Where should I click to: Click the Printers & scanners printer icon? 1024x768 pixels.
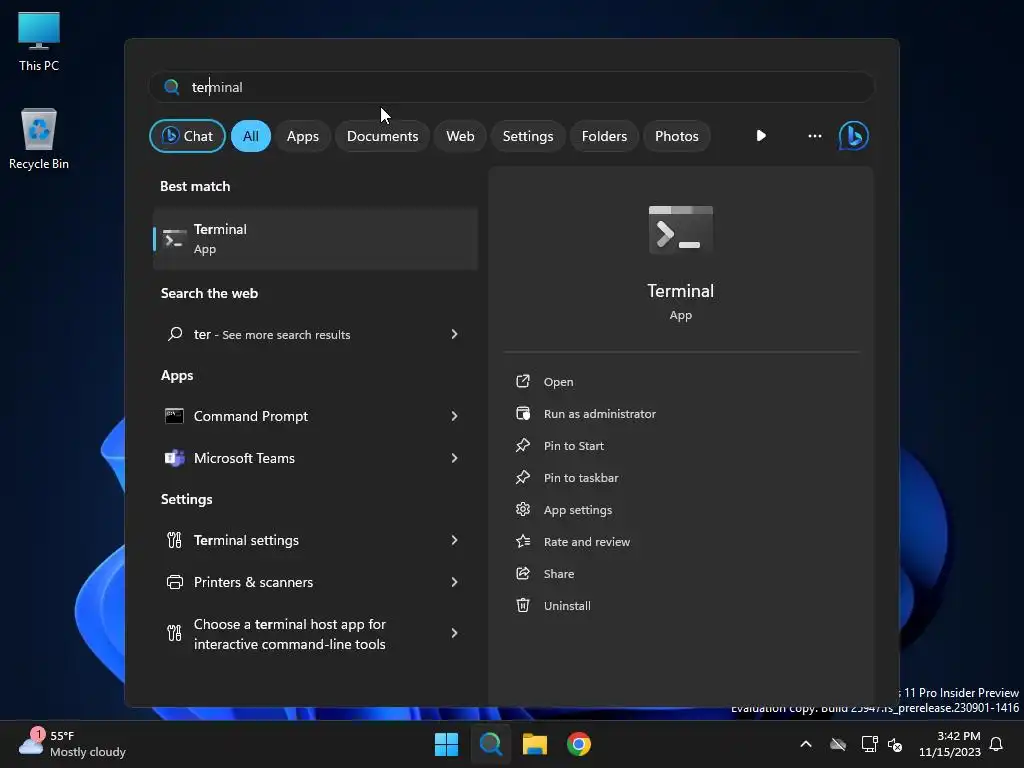[174, 582]
